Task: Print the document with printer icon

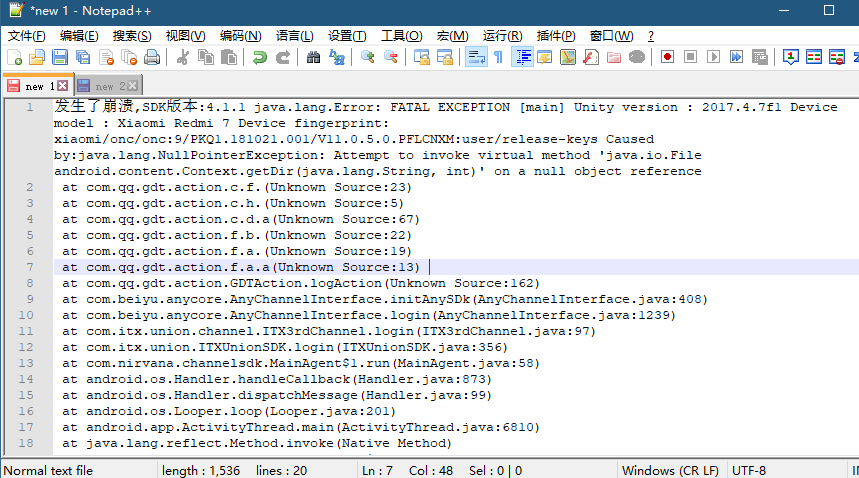Action: coord(152,57)
